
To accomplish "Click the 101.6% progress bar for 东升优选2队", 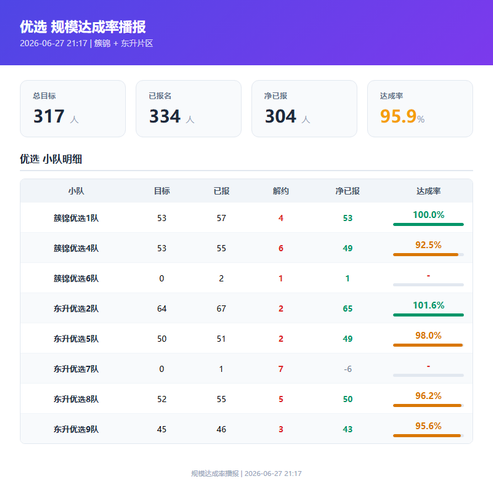I will point(428,315).
